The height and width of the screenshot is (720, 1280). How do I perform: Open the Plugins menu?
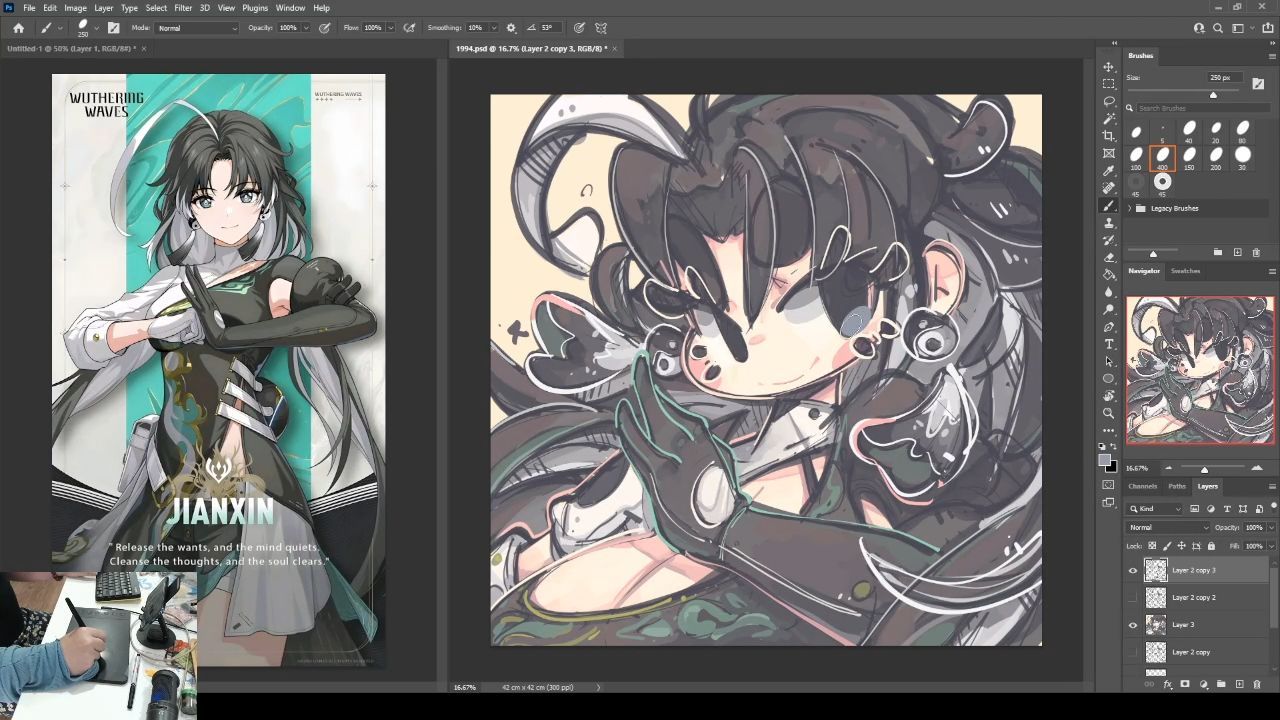(255, 8)
